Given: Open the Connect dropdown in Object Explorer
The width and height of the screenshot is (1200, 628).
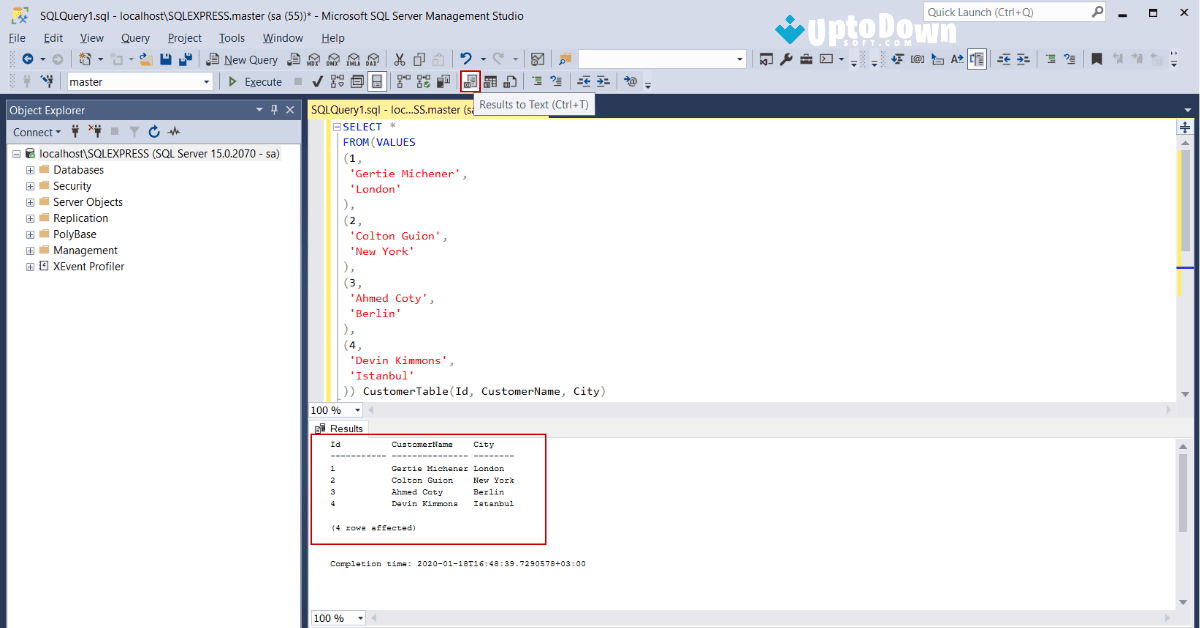Looking at the screenshot, I should 37,131.
